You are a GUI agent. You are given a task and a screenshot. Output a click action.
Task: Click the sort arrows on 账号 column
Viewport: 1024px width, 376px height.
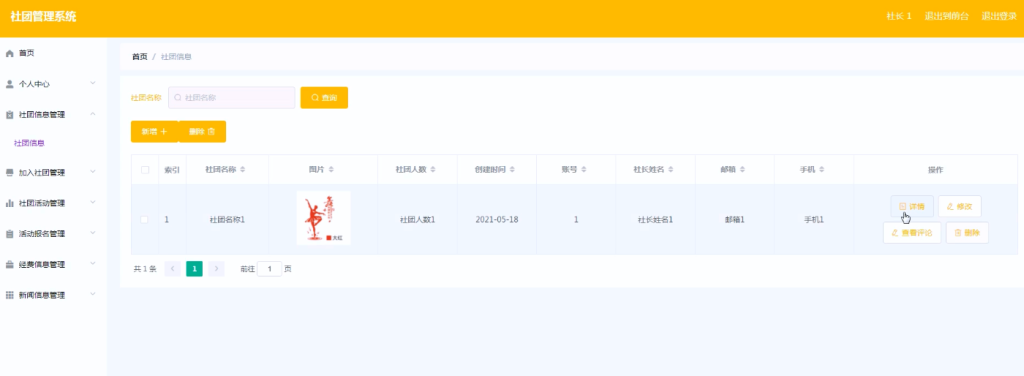pos(584,170)
